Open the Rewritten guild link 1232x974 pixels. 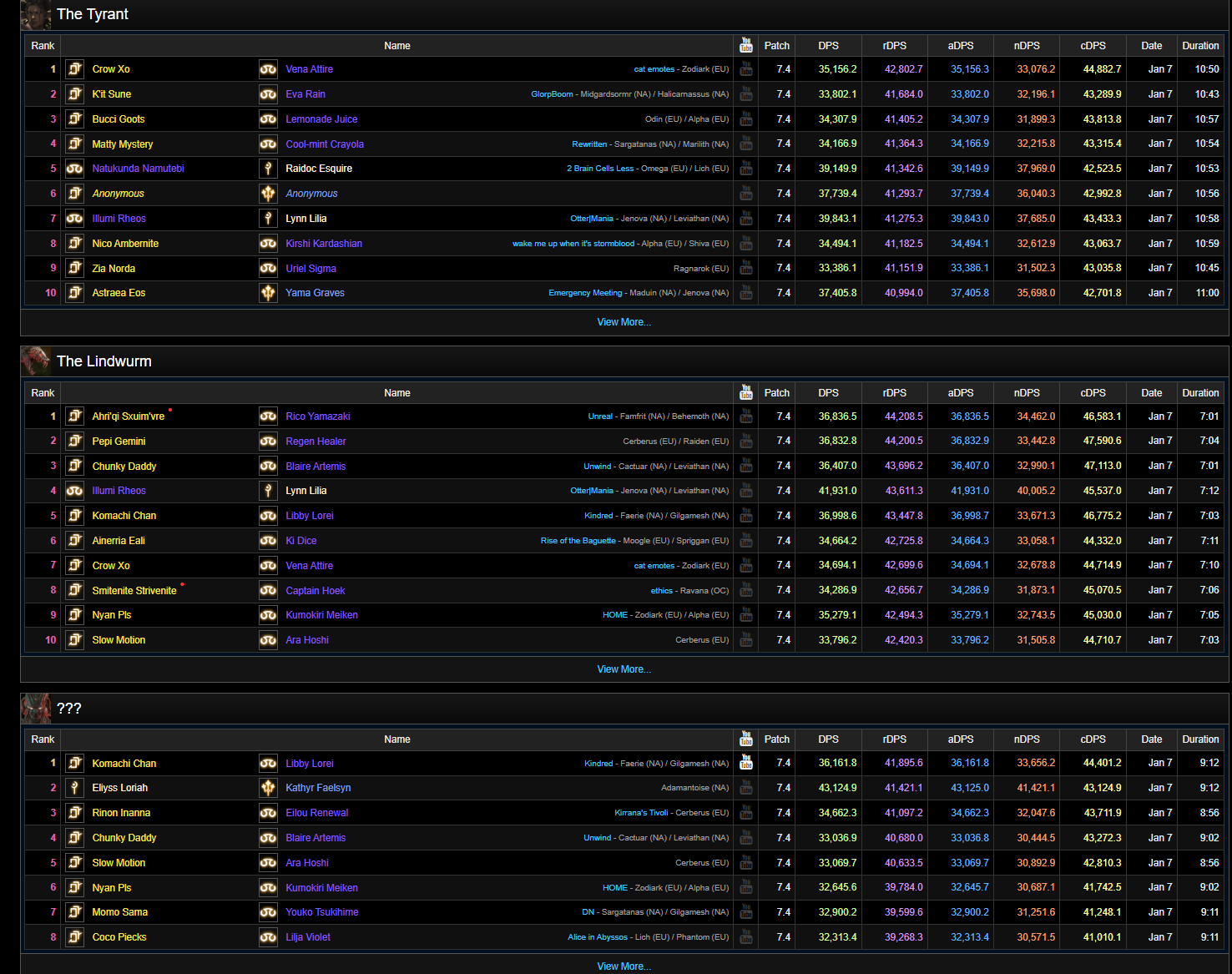click(589, 144)
